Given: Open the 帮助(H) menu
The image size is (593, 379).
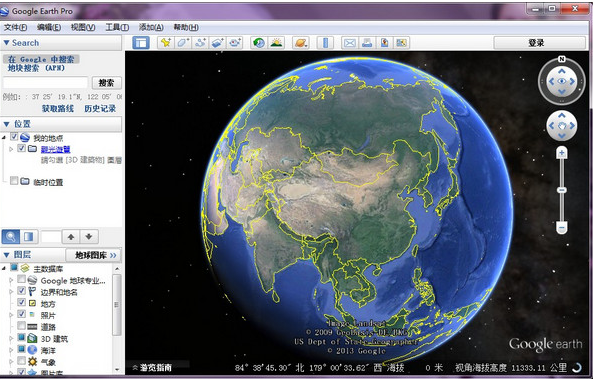Looking at the screenshot, I should point(186,27).
